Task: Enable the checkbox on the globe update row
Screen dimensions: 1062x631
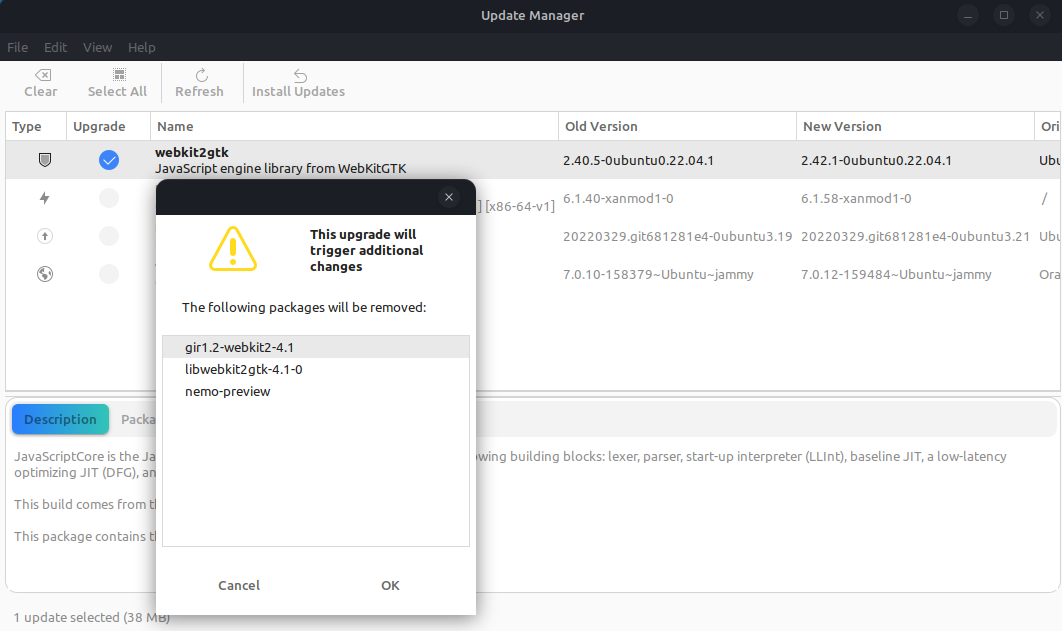Action: pos(109,274)
